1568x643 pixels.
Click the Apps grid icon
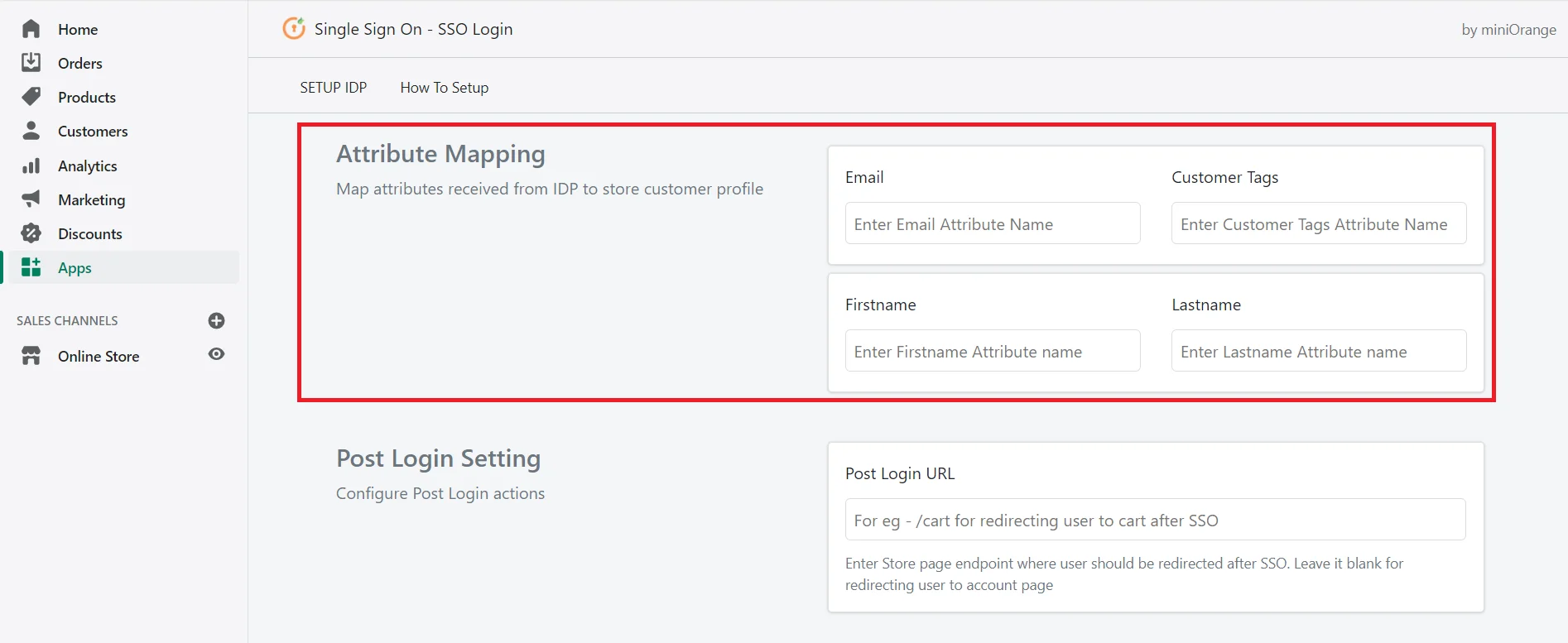tap(31, 267)
